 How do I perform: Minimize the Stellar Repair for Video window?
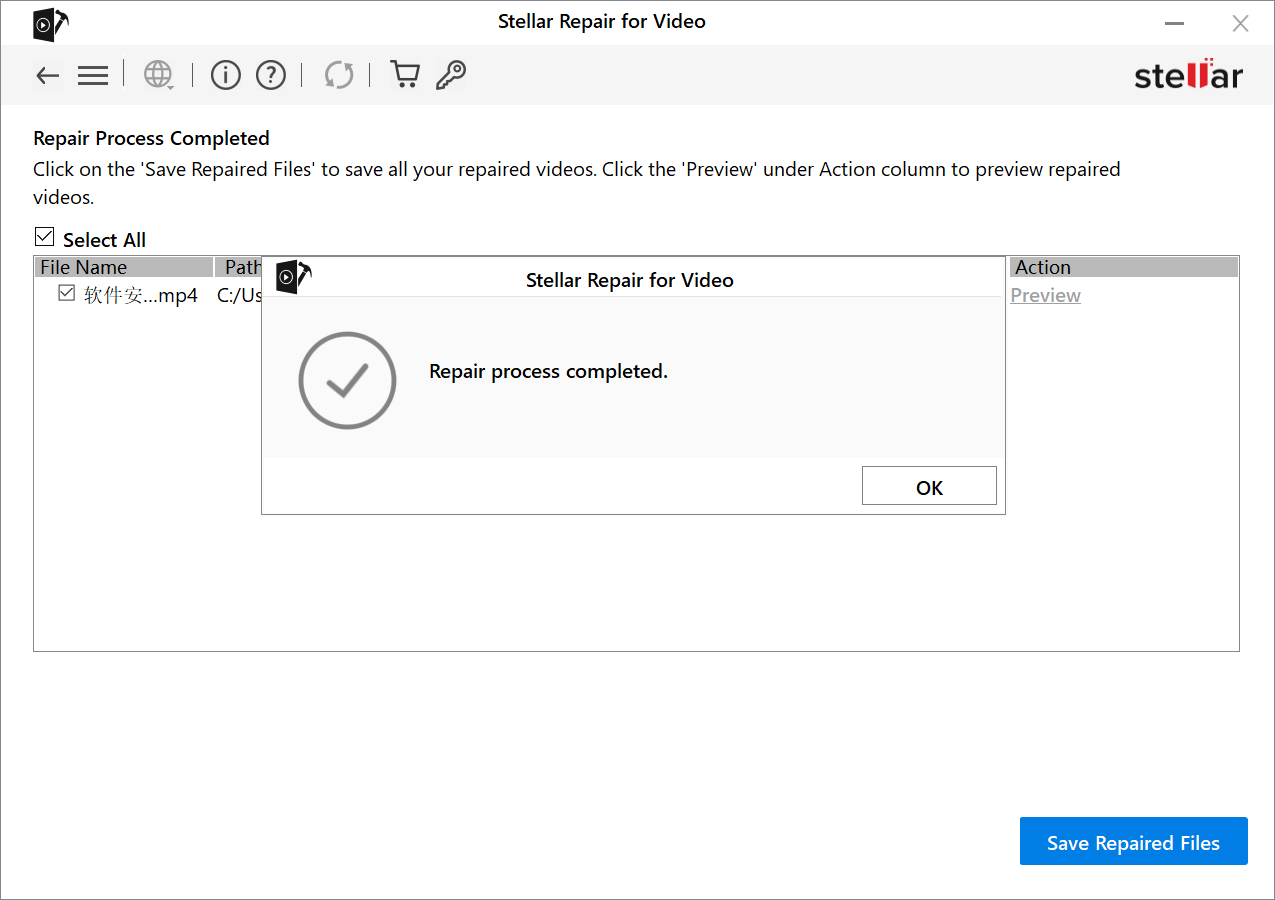point(1174,23)
